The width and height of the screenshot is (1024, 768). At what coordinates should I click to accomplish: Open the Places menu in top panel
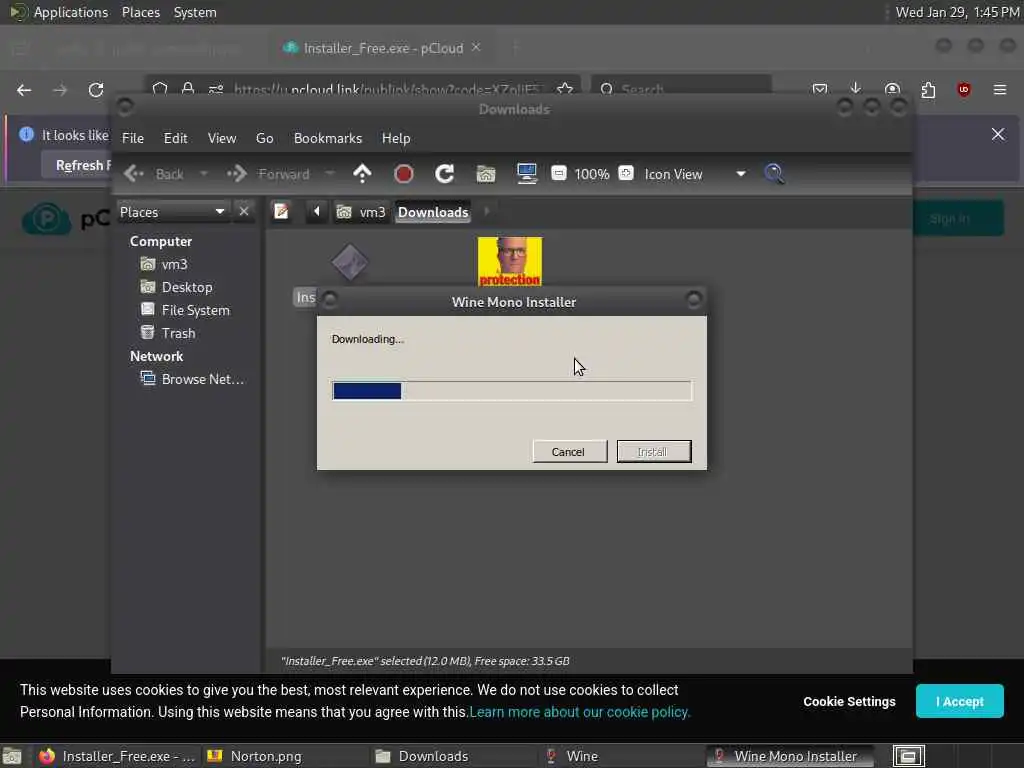(141, 12)
